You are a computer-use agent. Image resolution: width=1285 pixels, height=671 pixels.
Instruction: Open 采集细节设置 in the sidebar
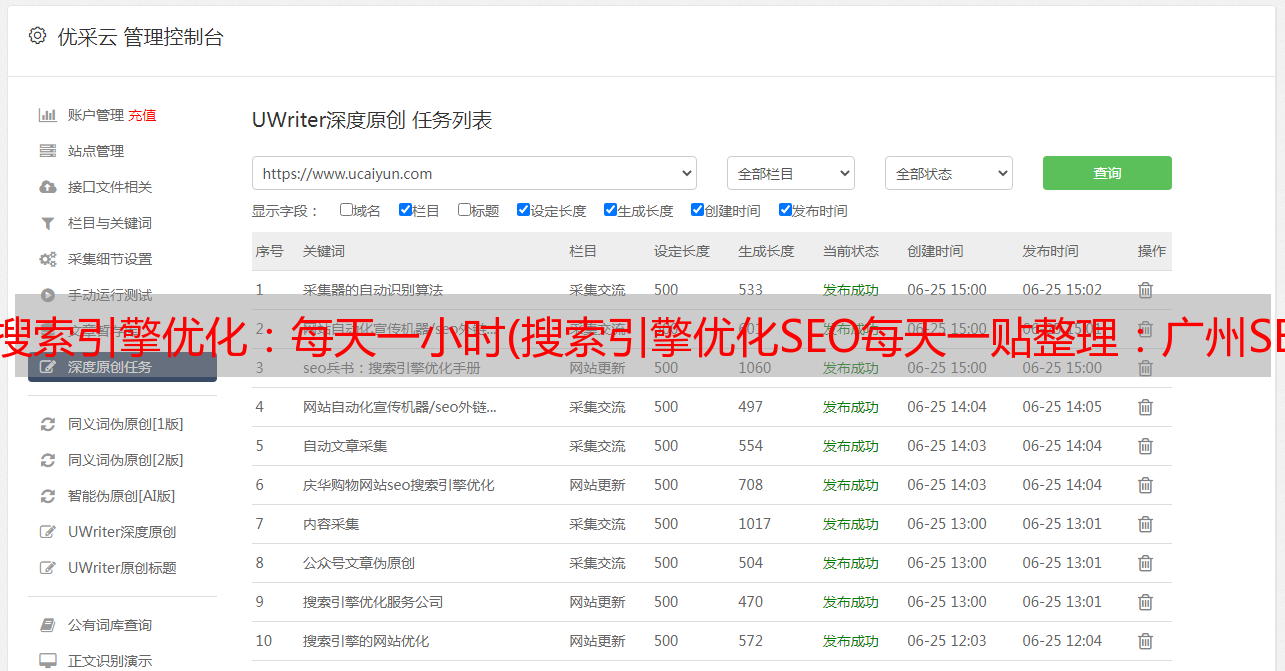[110, 259]
